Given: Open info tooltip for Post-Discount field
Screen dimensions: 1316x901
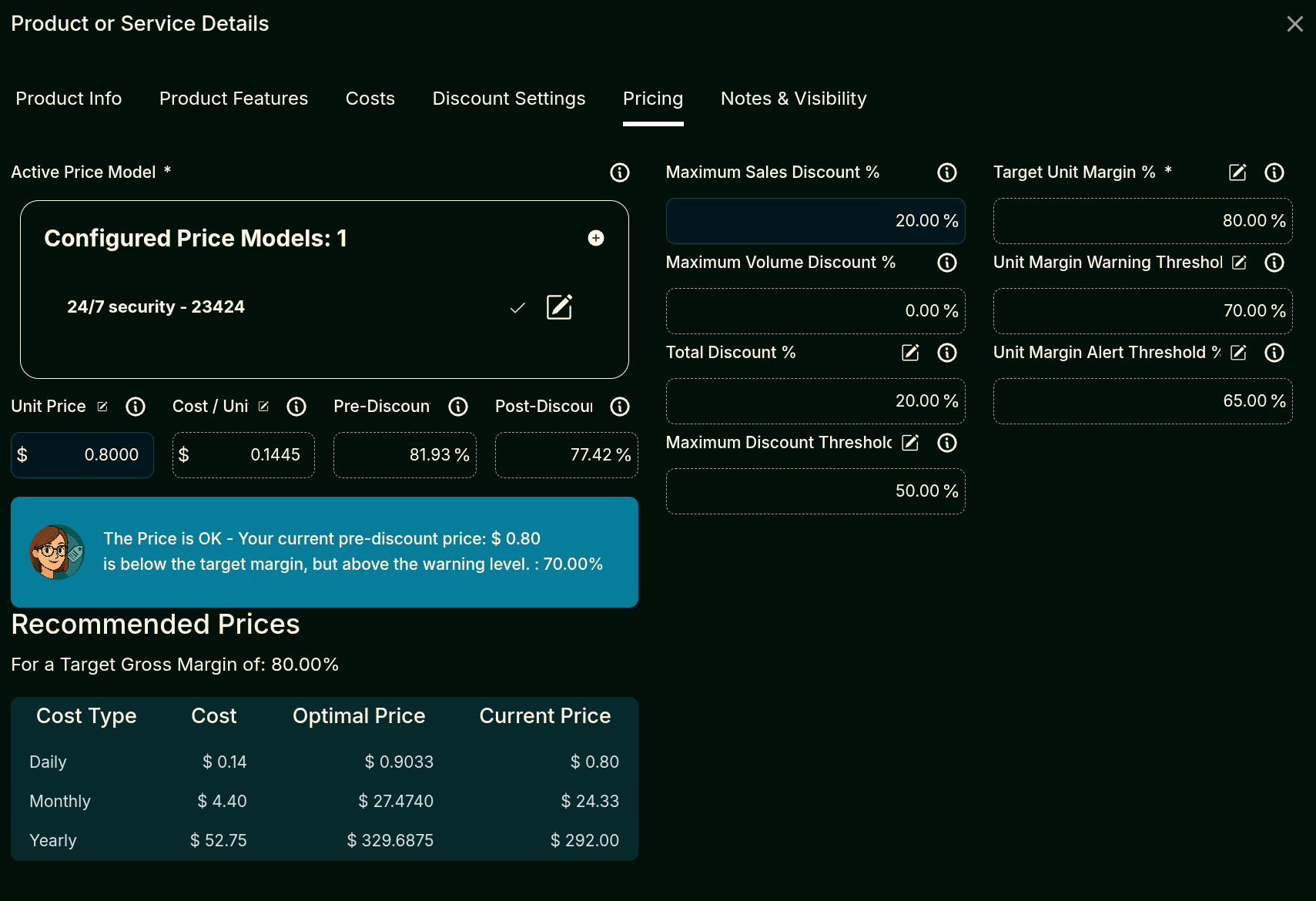Looking at the screenshot, I should (x=620, y=407).
